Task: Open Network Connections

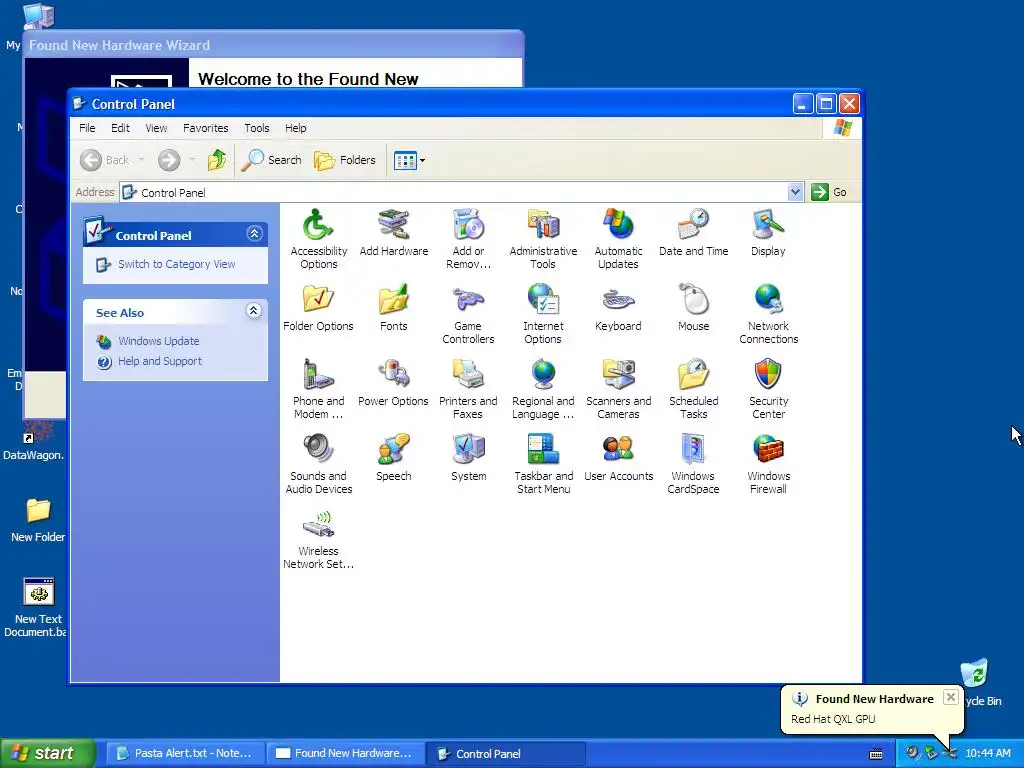Action: tap(768, 313)
